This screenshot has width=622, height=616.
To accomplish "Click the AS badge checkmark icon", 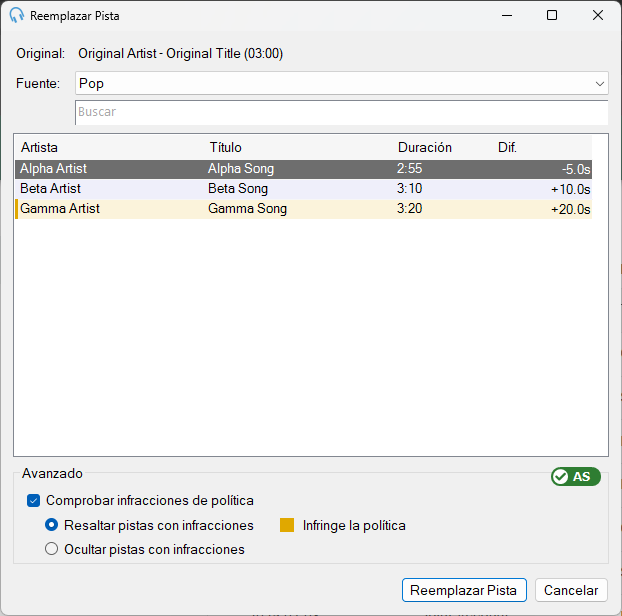I will pos(561,476).
